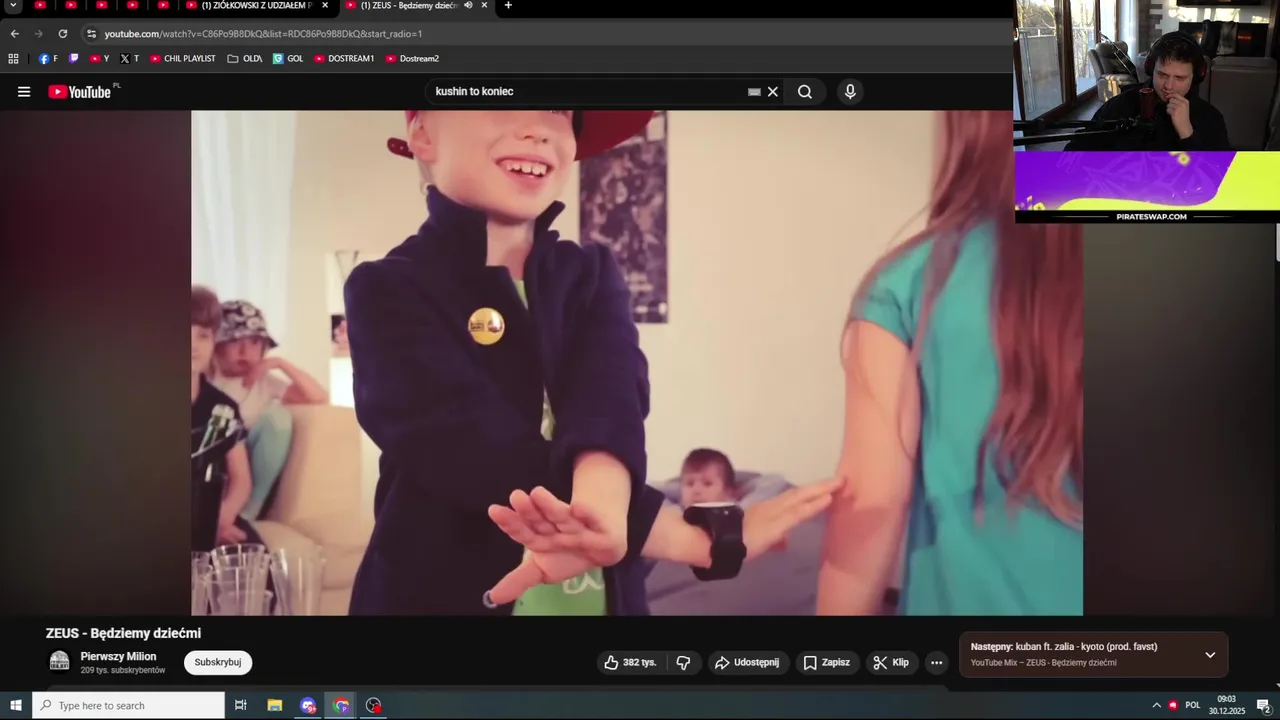
Task: Open the bookmarks apps grid icon
Action: coord(13,59)
